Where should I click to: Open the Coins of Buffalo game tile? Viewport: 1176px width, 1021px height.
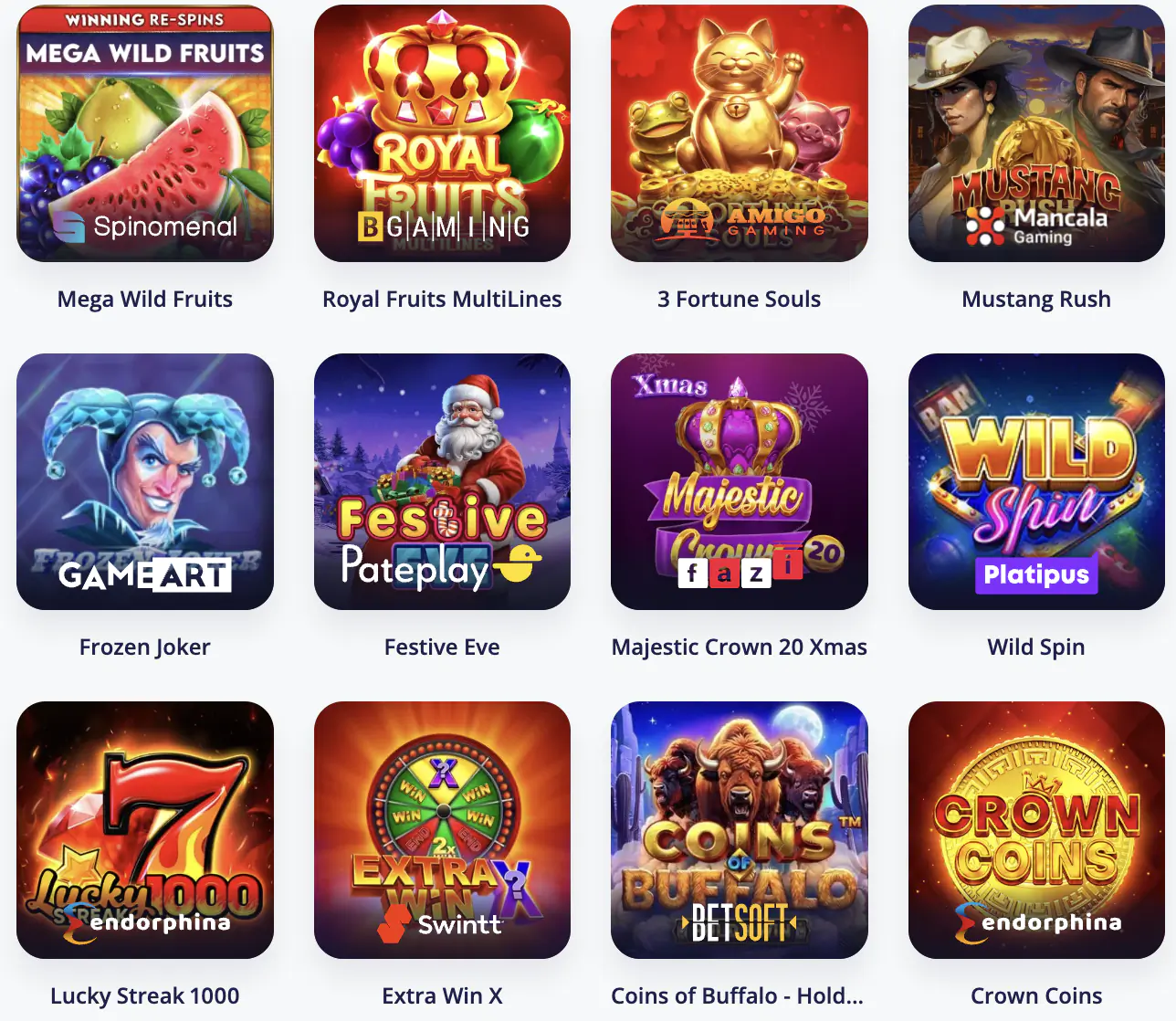(x=740, y=830)
